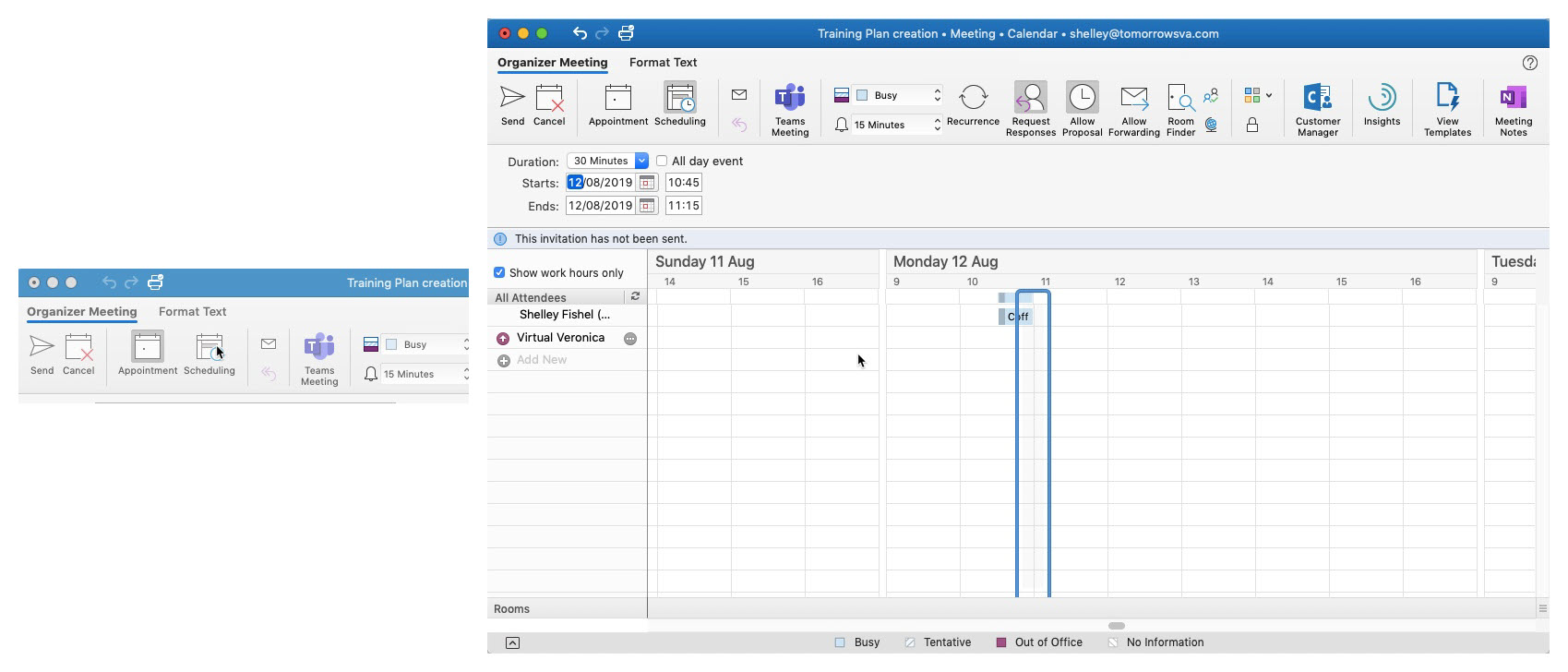Click Undo arrow in main window title bar

pos(580,33)
